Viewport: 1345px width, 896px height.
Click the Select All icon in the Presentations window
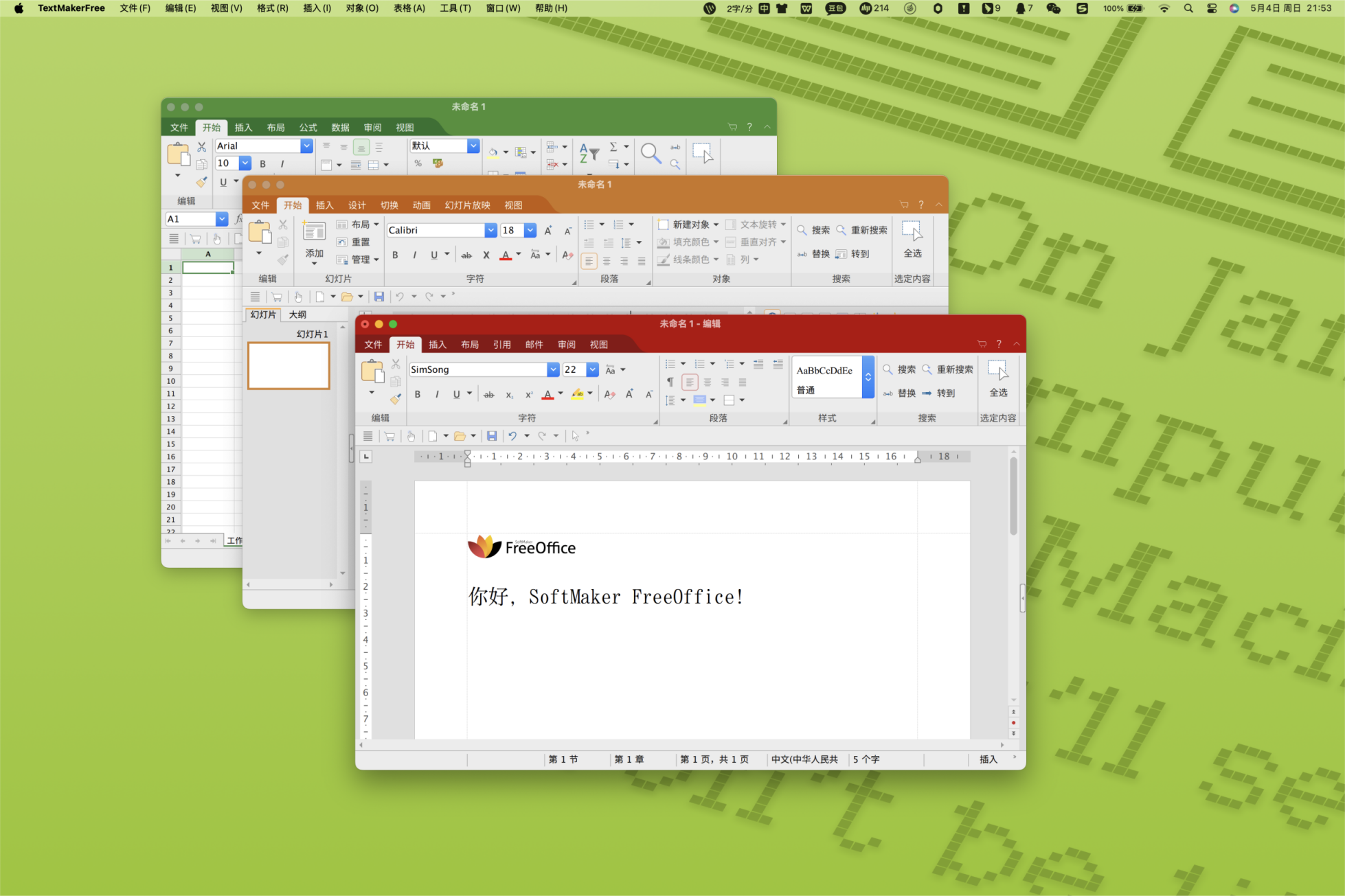click(x=912, y=232)
